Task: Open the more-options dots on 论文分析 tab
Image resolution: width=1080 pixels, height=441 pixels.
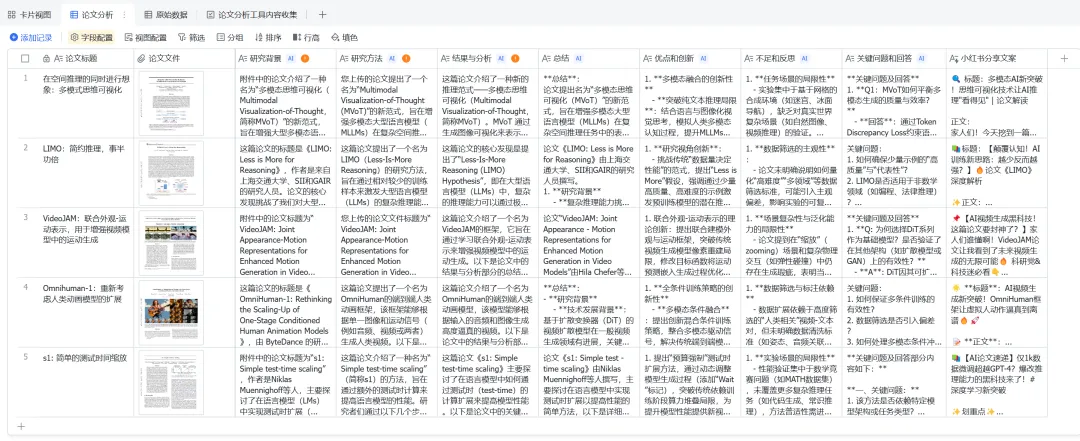Action: [x=123, y=14]
